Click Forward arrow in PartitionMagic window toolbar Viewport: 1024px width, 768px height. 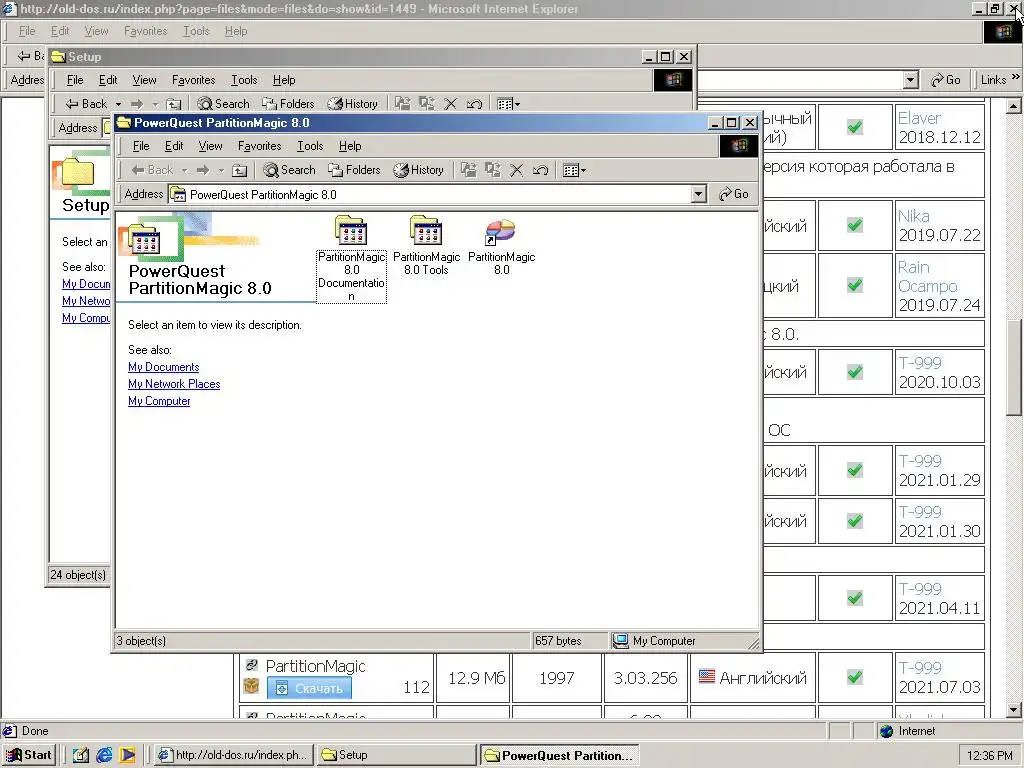pyautogui.click(x=203, y=170)
